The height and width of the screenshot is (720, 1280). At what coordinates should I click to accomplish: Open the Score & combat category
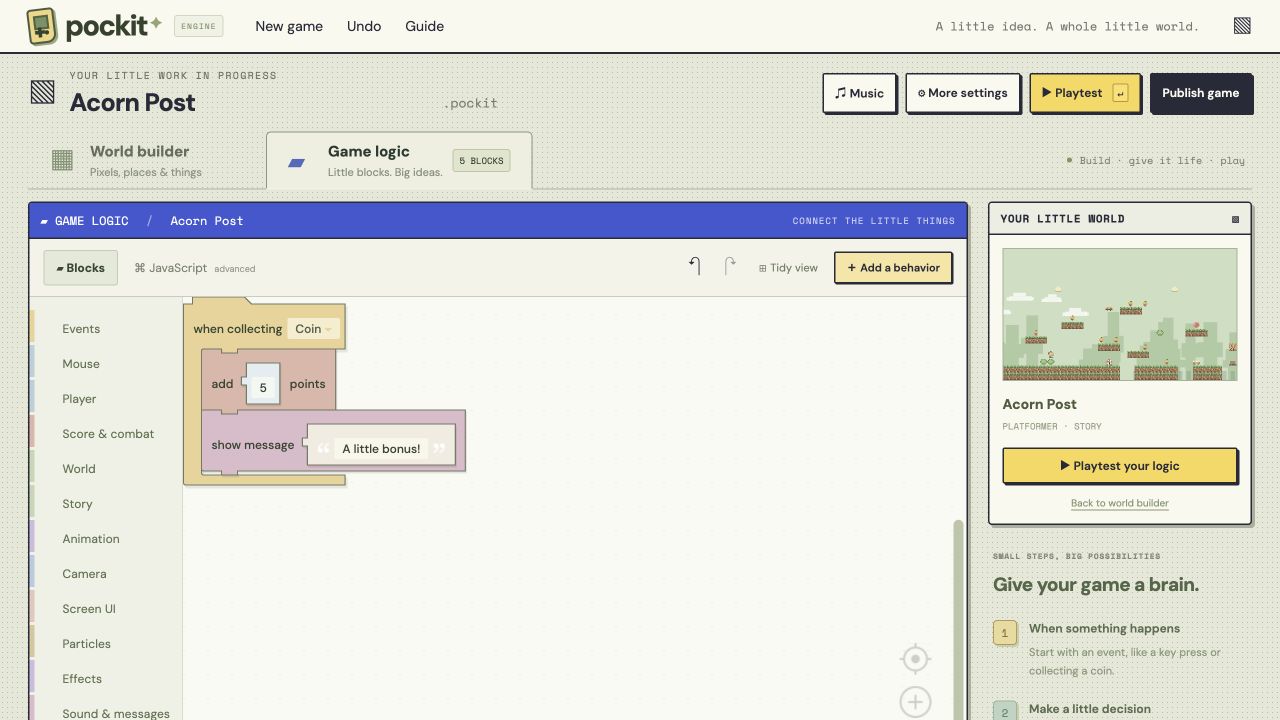click(108, 434)
